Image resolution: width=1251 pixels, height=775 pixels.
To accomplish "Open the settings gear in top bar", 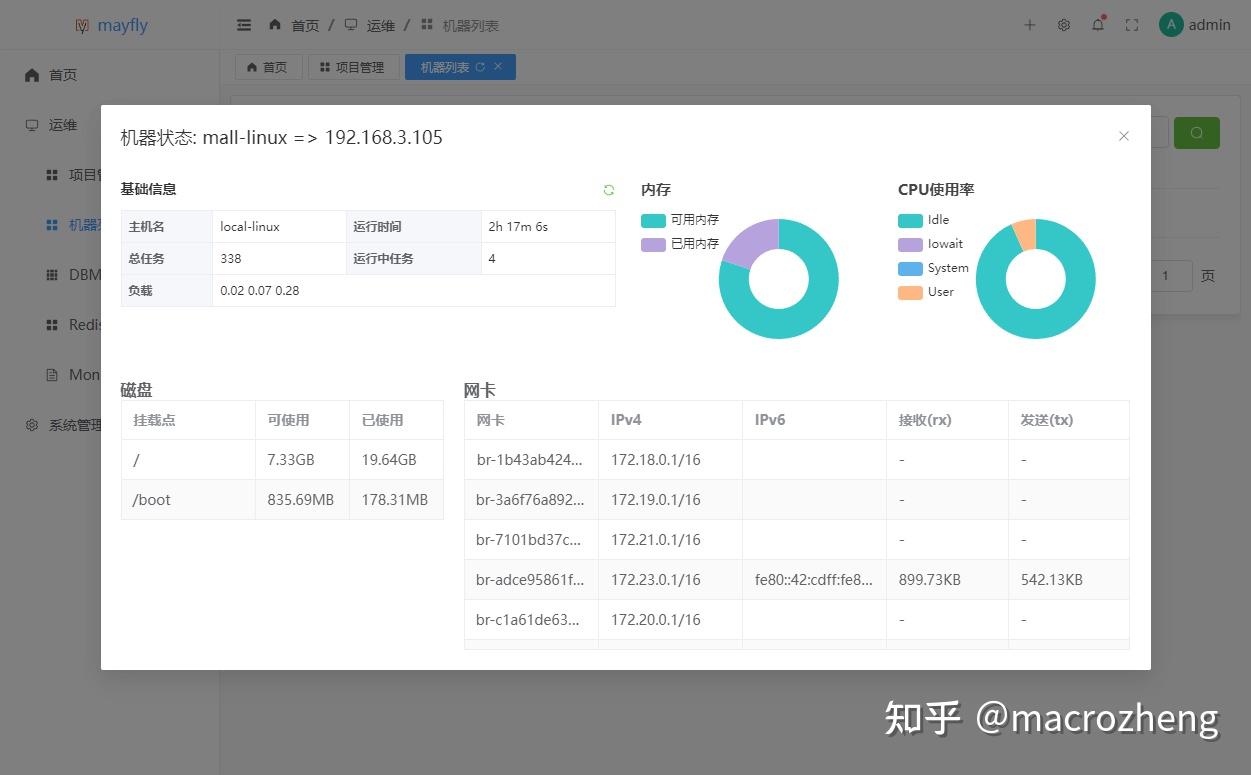I will coord(1063,25).
